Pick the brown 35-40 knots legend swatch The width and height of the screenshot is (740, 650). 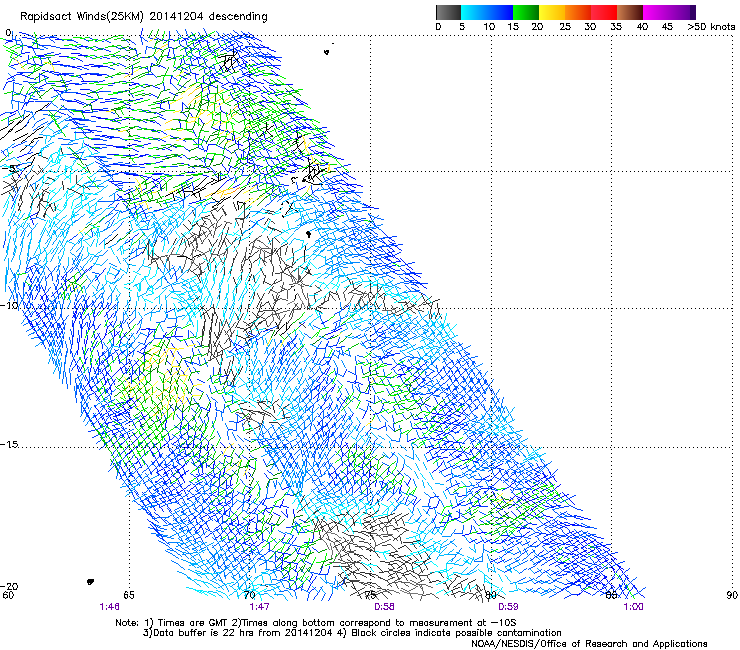click(630, 12)
